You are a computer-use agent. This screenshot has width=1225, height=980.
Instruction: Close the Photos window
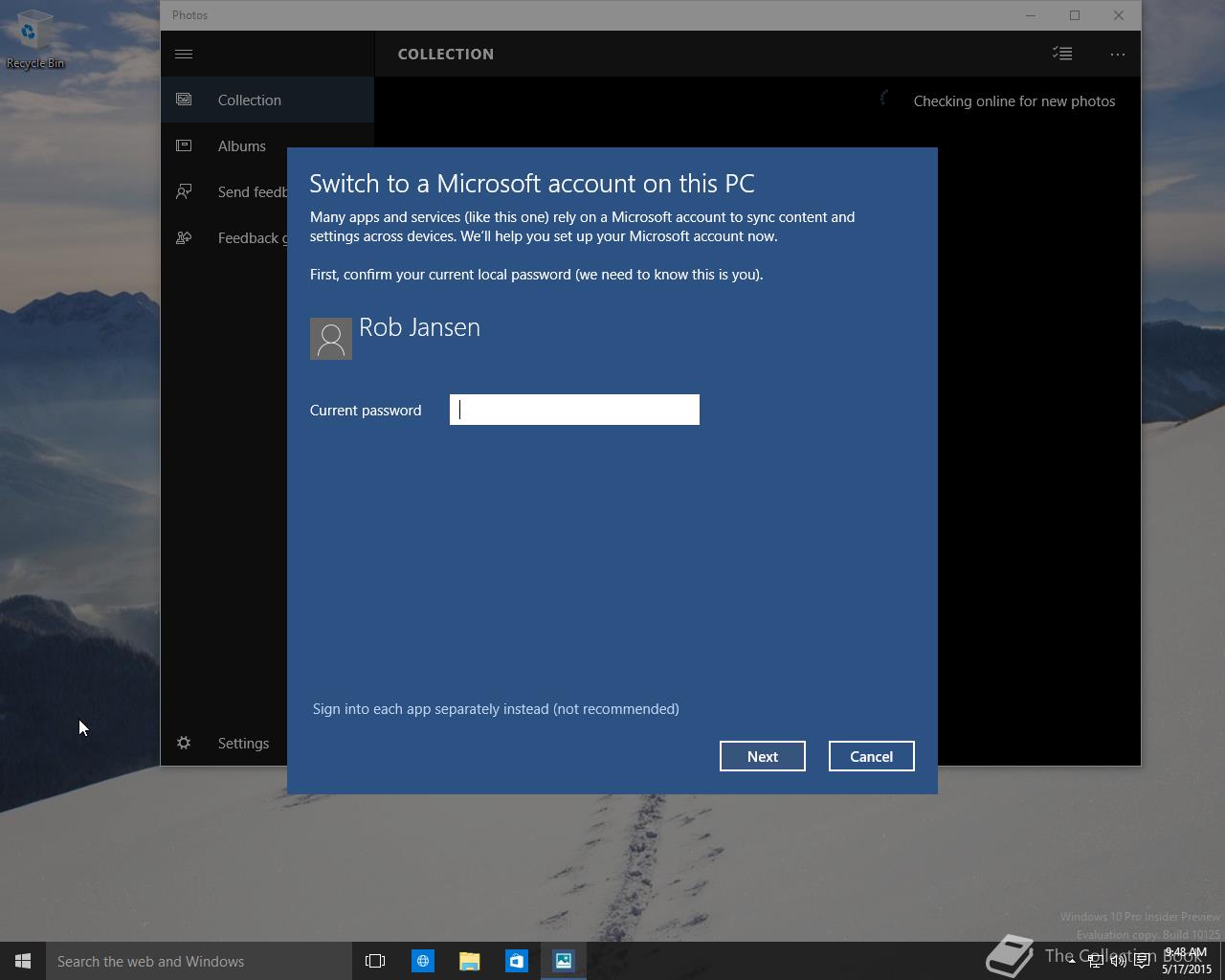pyautogui.click(x=1119, y=15)
